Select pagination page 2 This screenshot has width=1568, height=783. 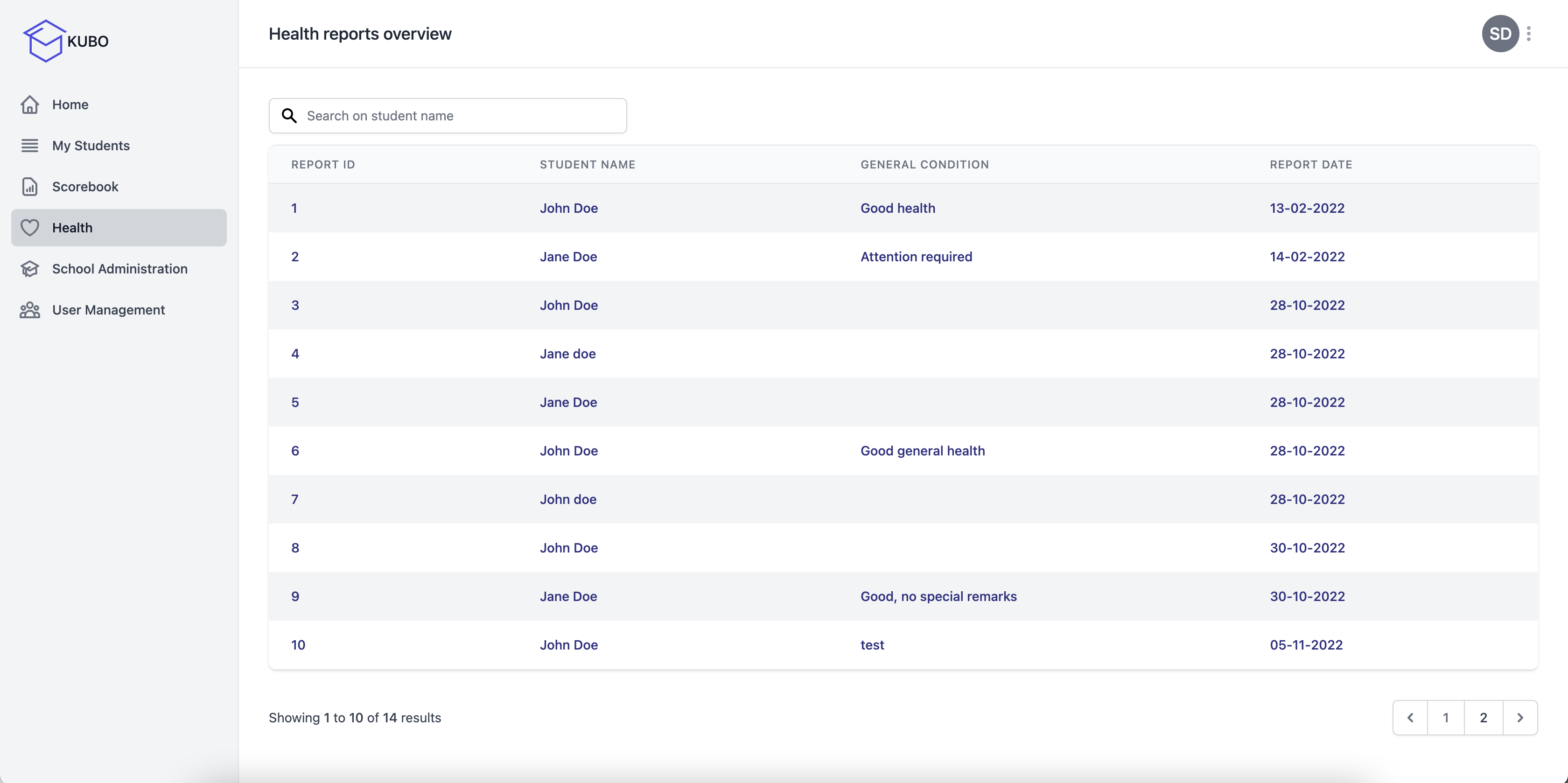(1484, 718)
